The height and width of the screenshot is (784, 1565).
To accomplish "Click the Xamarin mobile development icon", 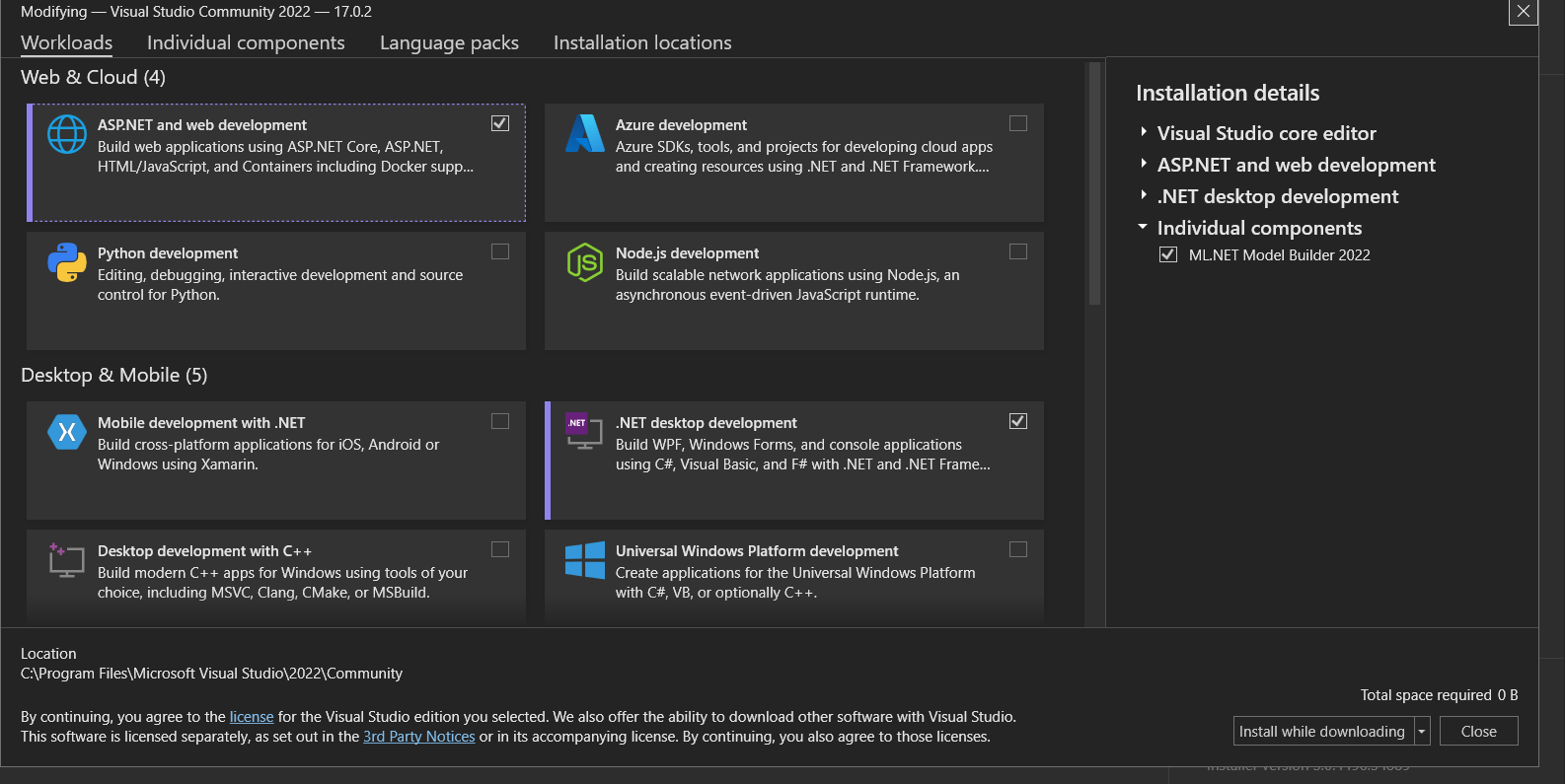I will pos(67,432).
